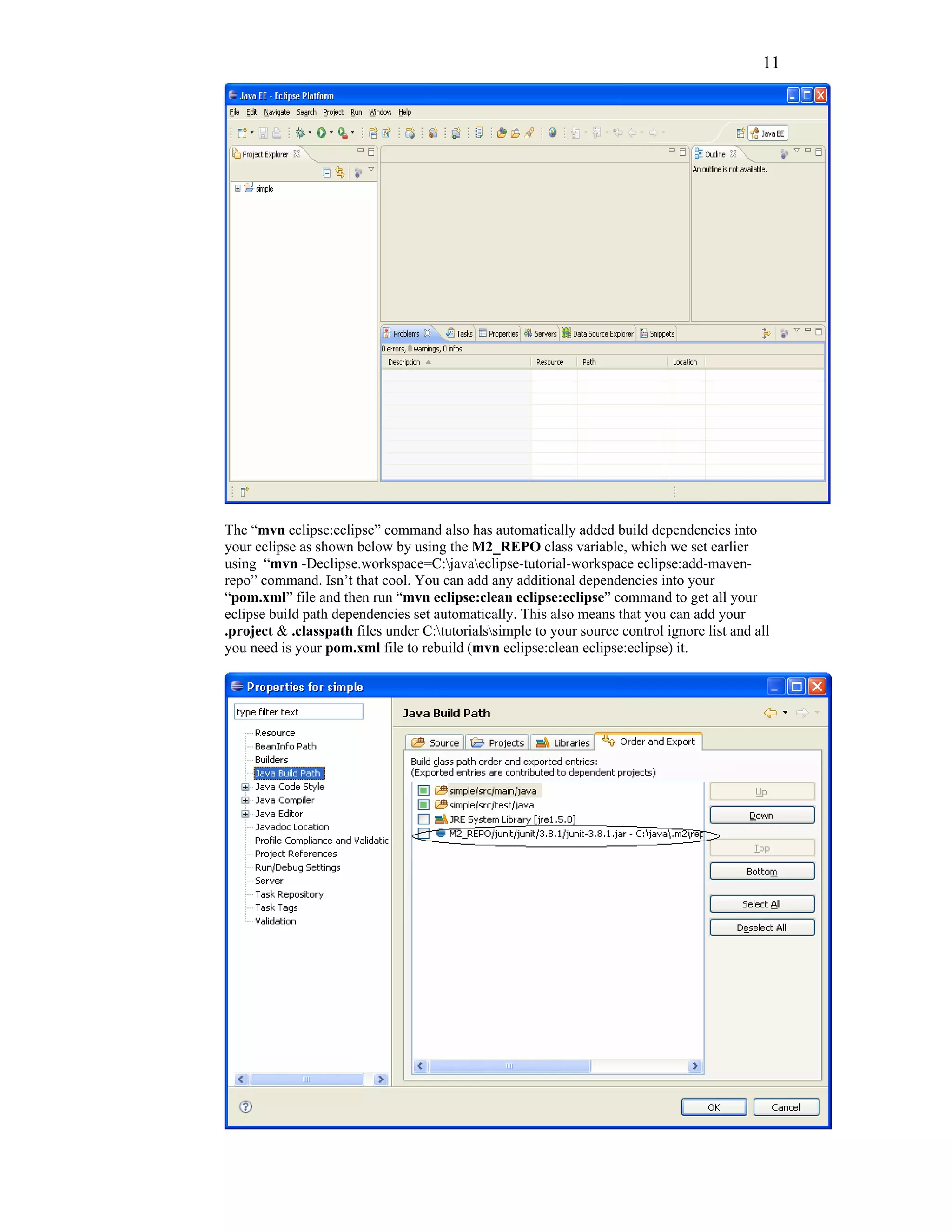Switch to Data Source Explorer tab
952x1232 pixels.
point(598,333)
